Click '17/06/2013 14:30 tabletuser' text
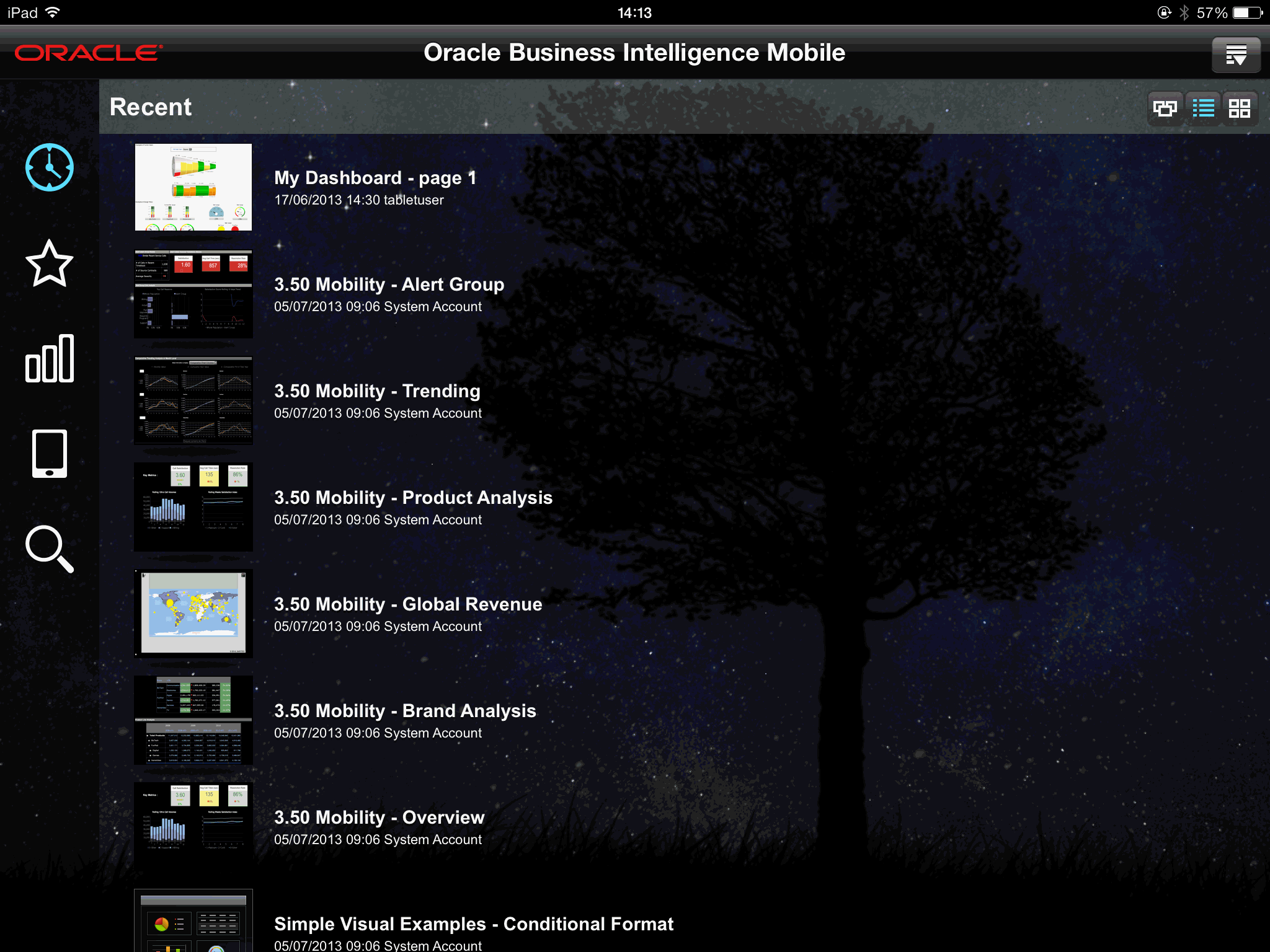 click(359, 200)
